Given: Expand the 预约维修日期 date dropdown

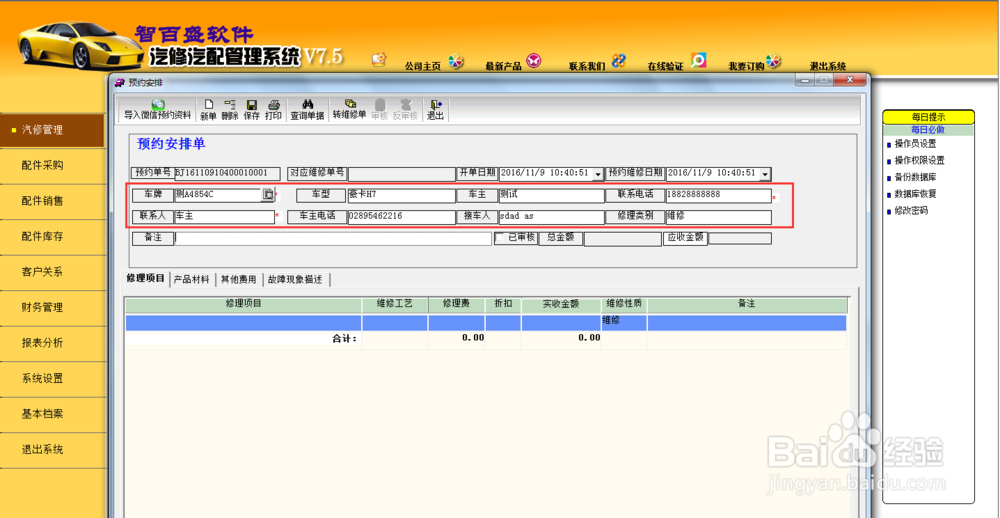Looking at the screenshot, I should click(765, 174).
